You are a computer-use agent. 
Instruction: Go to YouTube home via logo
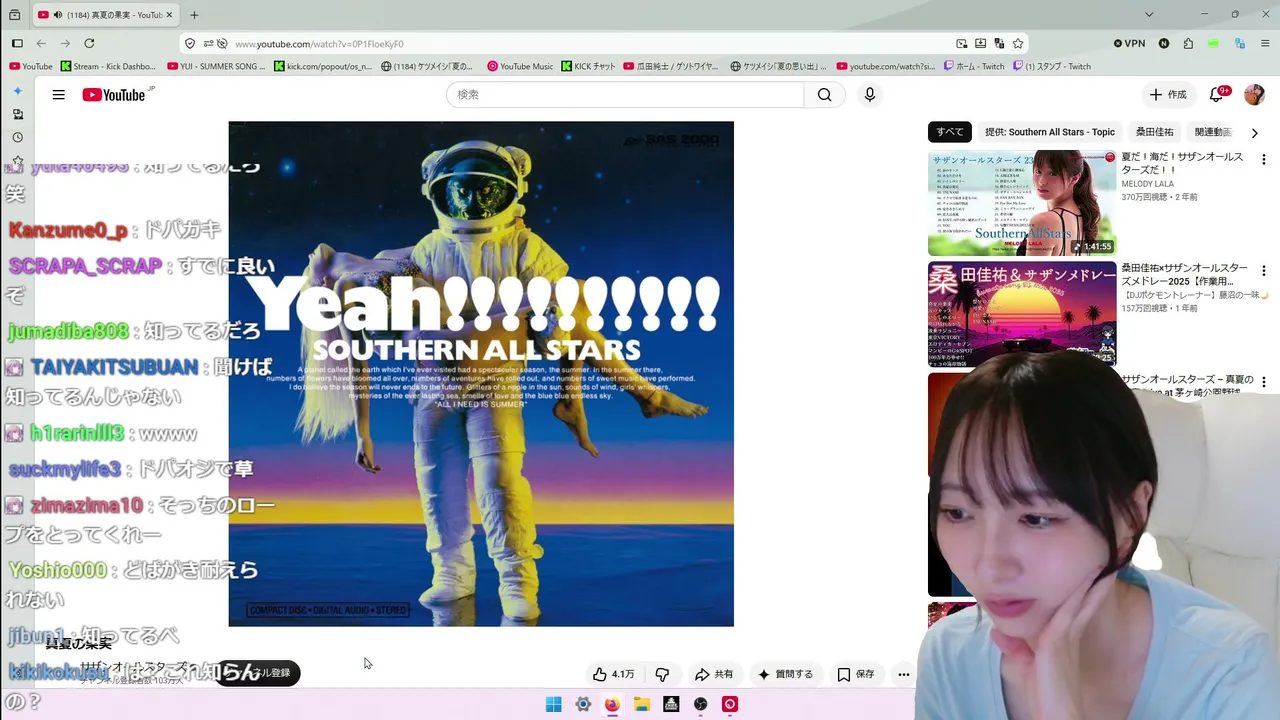pos(114,95)
